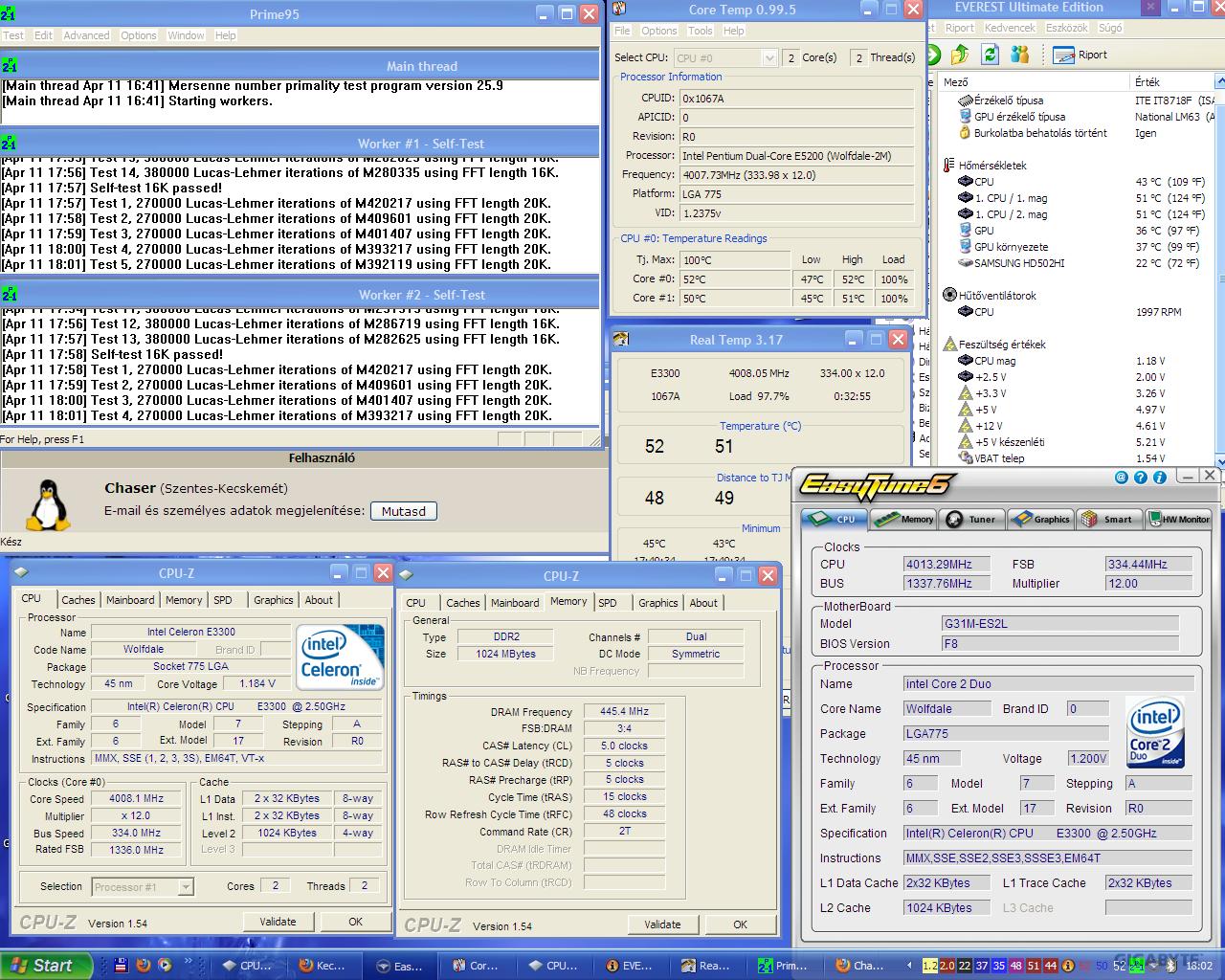
Task: Click the EVEREST green forward arrow icon
Action: coord(933,55)
